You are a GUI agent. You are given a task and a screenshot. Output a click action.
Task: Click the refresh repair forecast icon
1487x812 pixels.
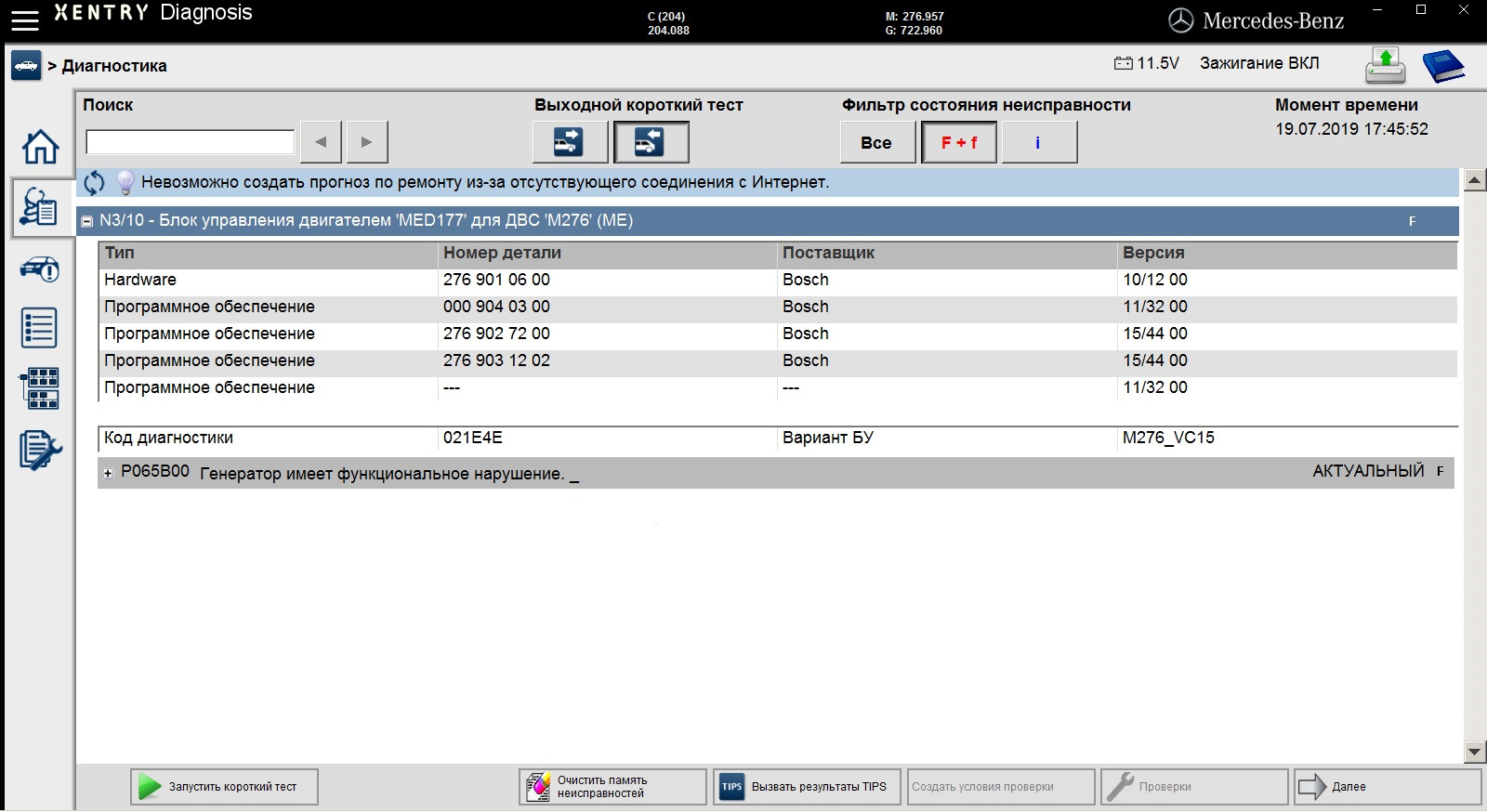pyautogui.click(x=94, y=182)
